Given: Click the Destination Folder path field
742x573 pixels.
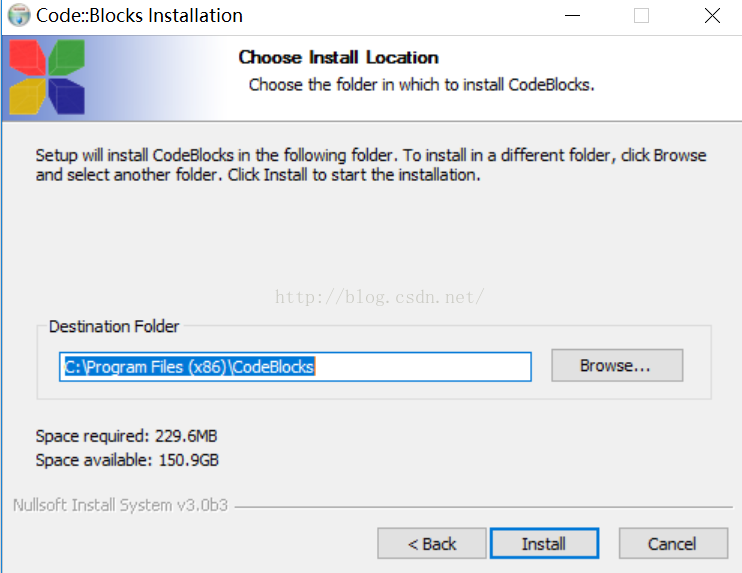Looking at the screenshot, I should [x=295, y=367].
